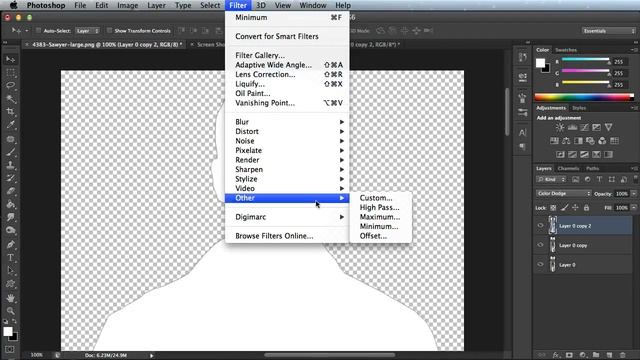
Task: Expand the Blur submenu
Action: (287, 122)
